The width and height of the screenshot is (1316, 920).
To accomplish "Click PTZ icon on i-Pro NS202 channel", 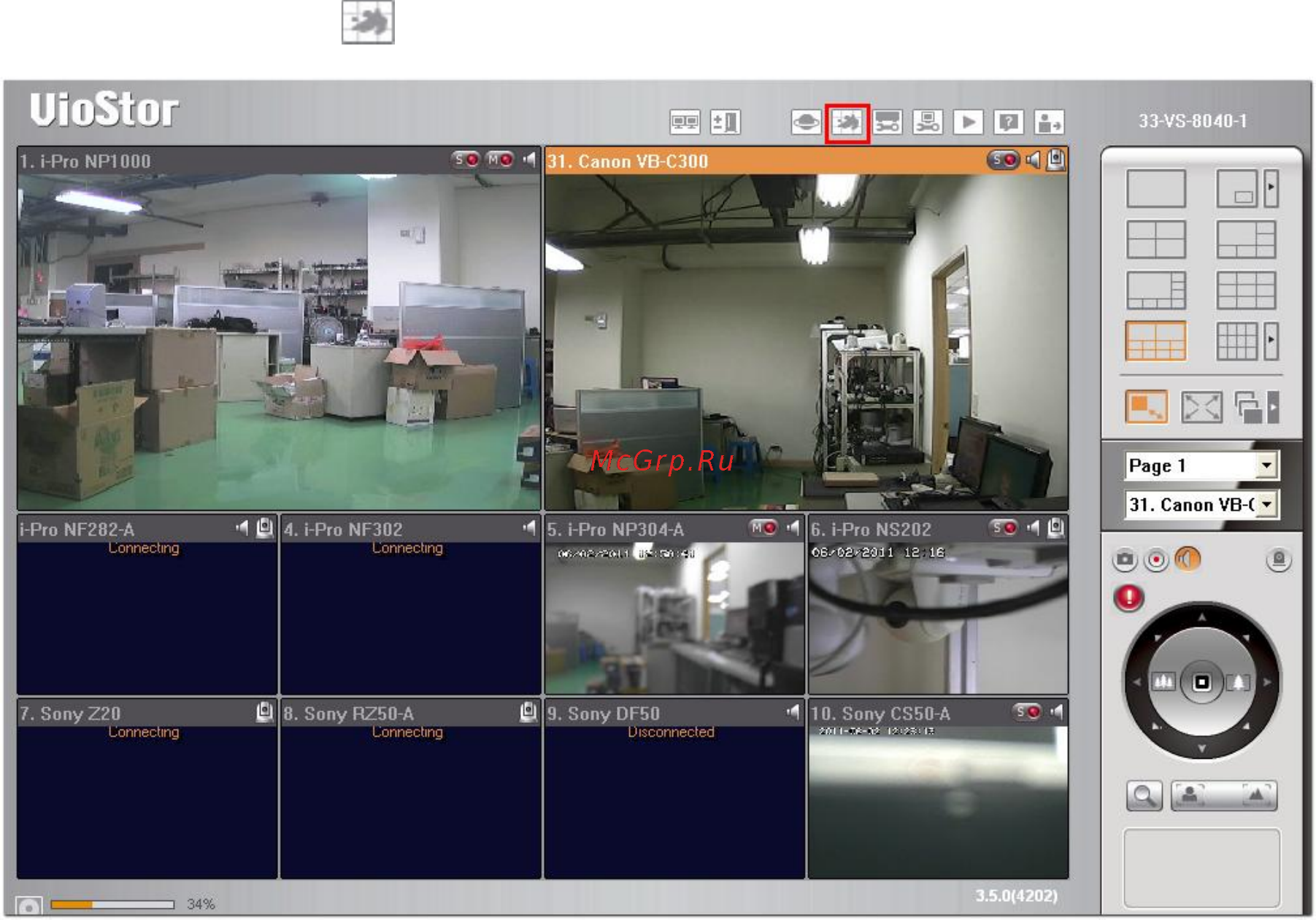I will pyautogui.click(x=1055, y=527).
